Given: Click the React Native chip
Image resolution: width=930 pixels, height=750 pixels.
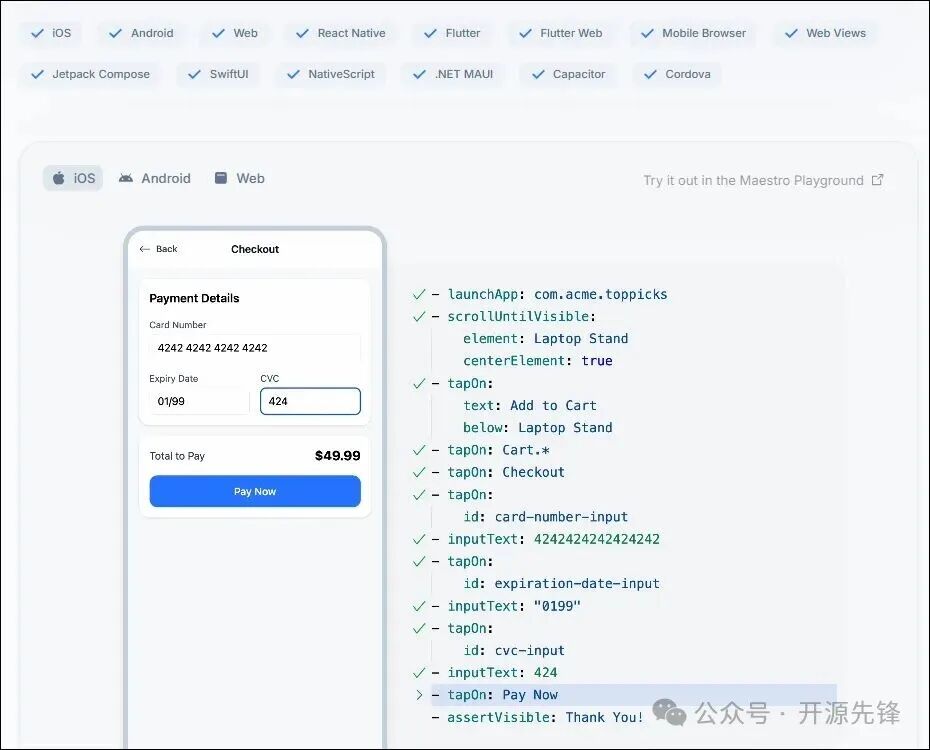Looking at the screenshot, I should pos(341,33).
